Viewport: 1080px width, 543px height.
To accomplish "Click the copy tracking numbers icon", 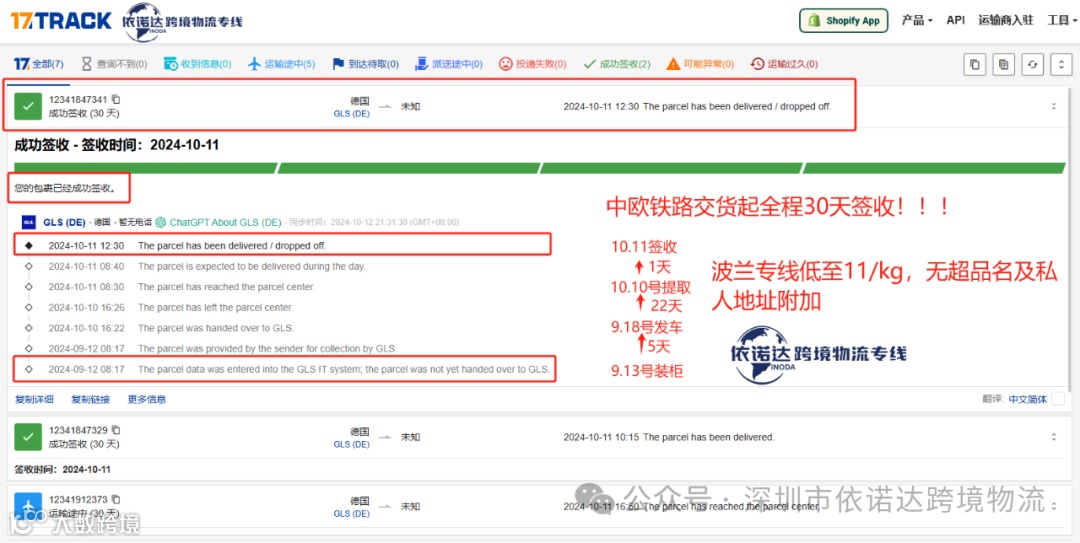I will coord(974,64).
